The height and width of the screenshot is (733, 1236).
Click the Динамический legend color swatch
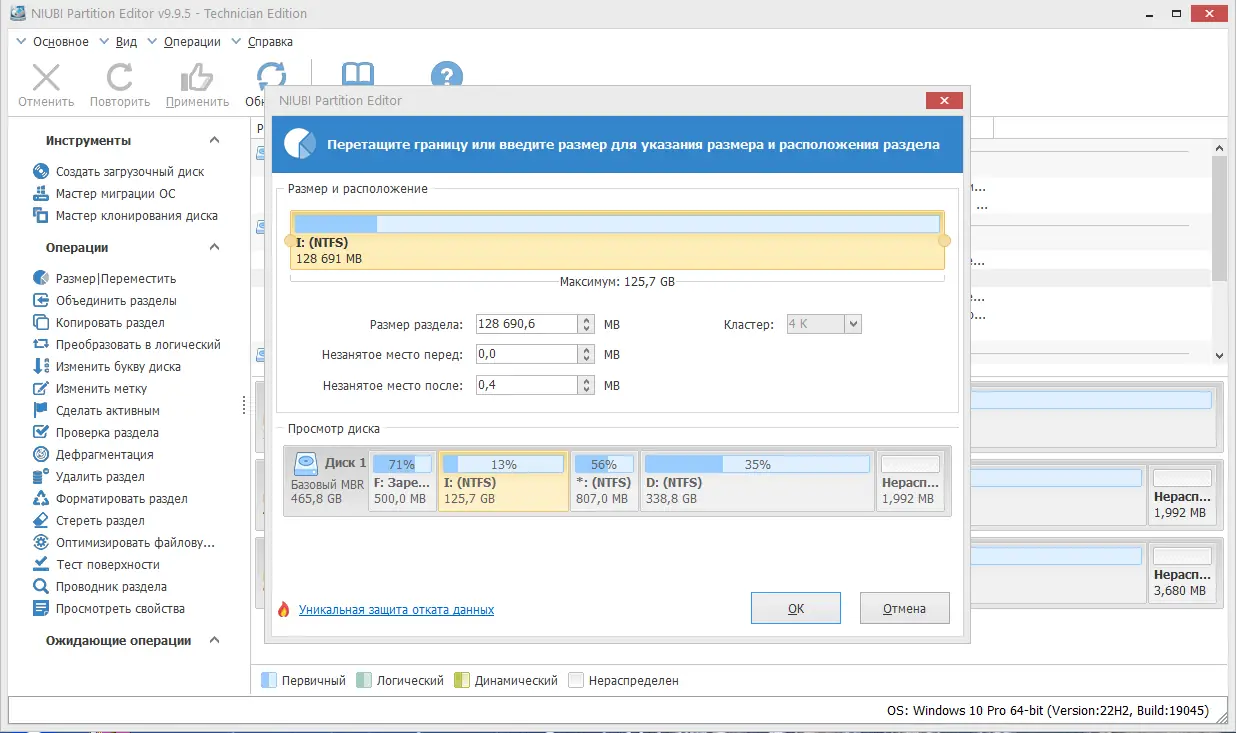[461, 681]
